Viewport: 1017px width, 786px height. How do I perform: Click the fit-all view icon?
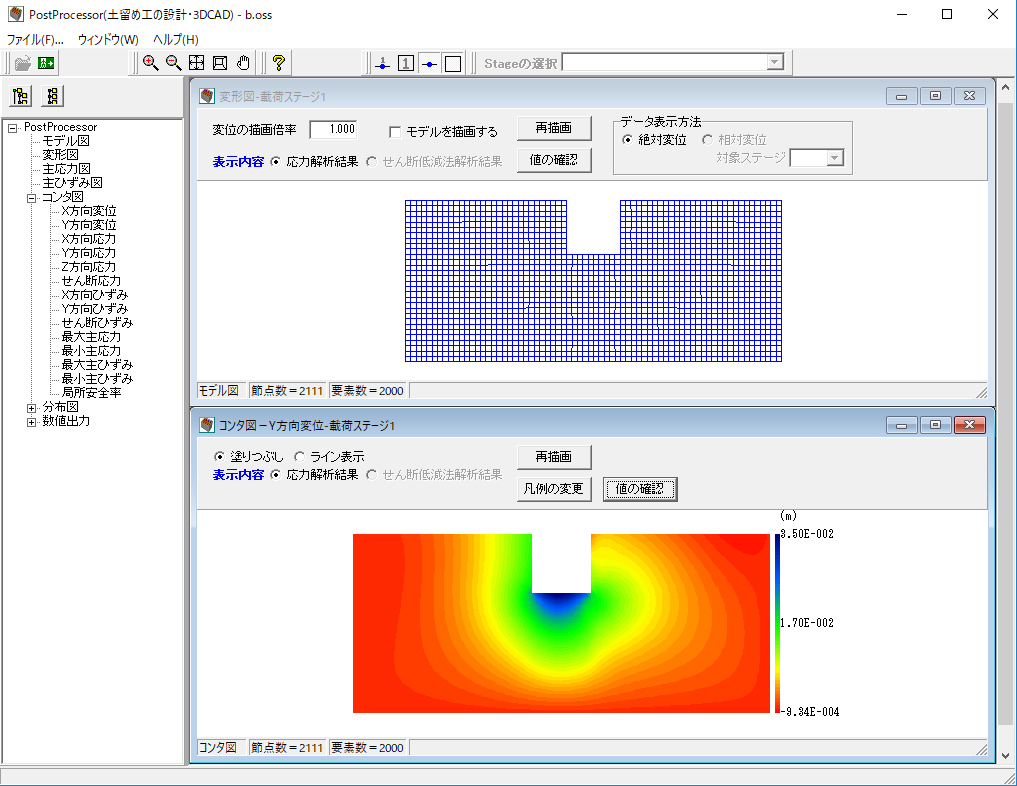coord(197,63)
